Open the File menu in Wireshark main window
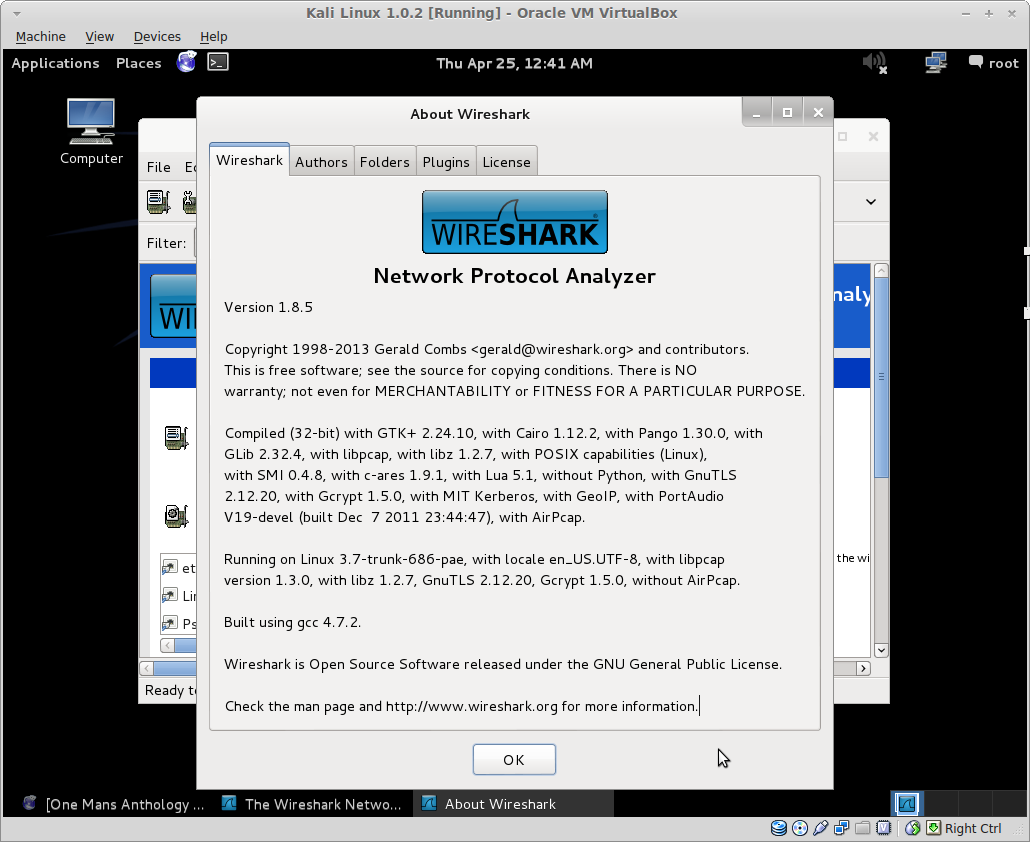The image size is (1030, 842). pyautogui.click(x=158, y=167)
